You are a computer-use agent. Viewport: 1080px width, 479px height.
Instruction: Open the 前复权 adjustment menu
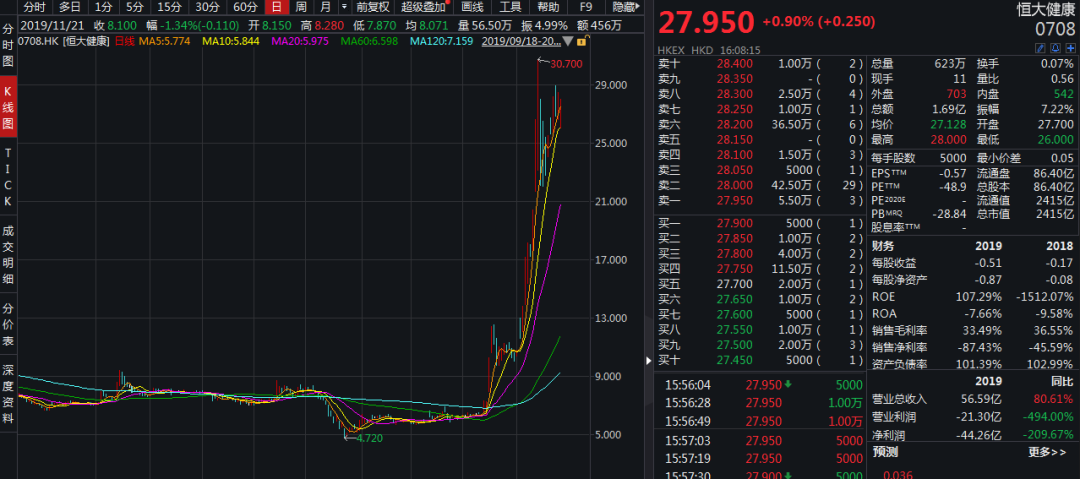pos(373,8)
